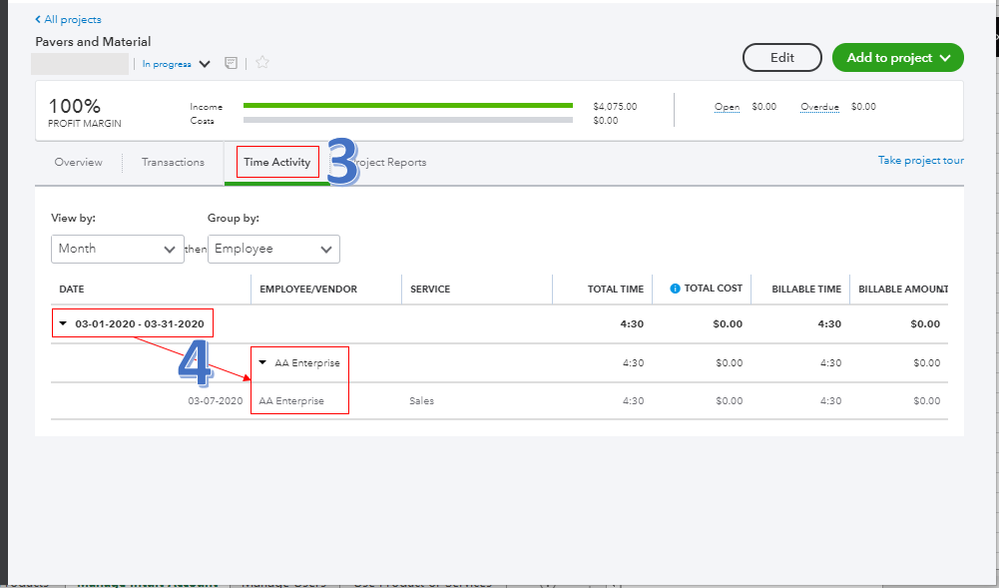Click the $4,075.00 income value
Image resolution: width=999 pixels, height=588 pixels.
[615, 107]
